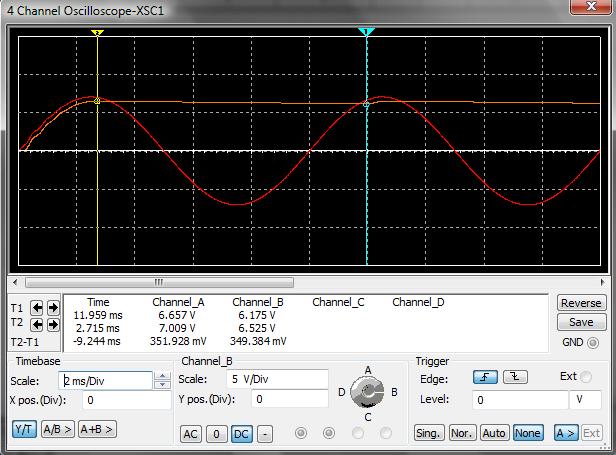
Task: Select AC coupling for Channel B
Action: pos(190,434)
